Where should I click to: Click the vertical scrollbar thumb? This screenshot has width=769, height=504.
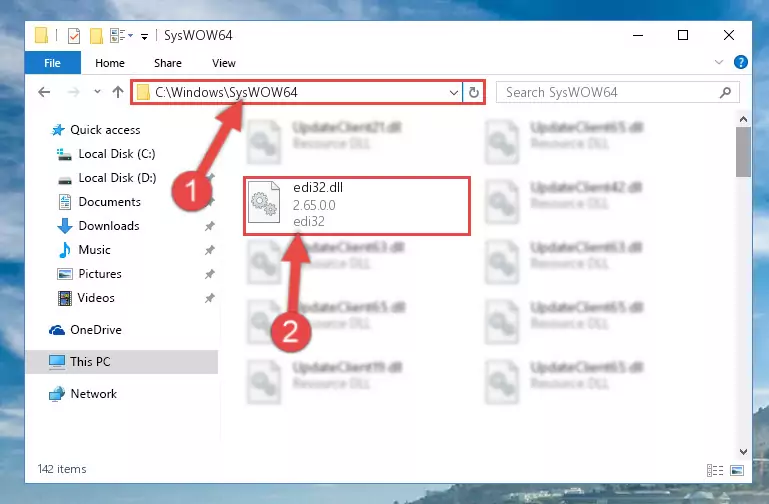pyautogui.click(x=743, y=152)
